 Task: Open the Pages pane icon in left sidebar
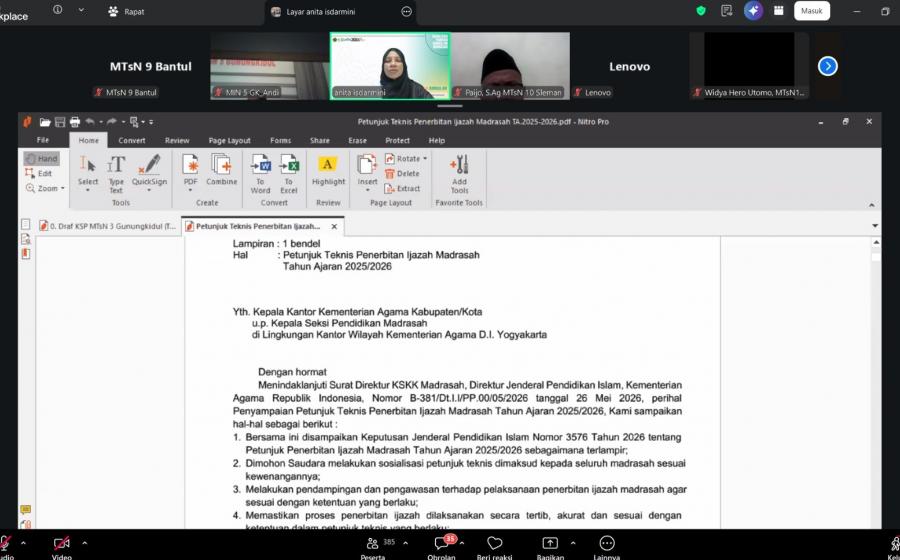[x=26, y=224]
